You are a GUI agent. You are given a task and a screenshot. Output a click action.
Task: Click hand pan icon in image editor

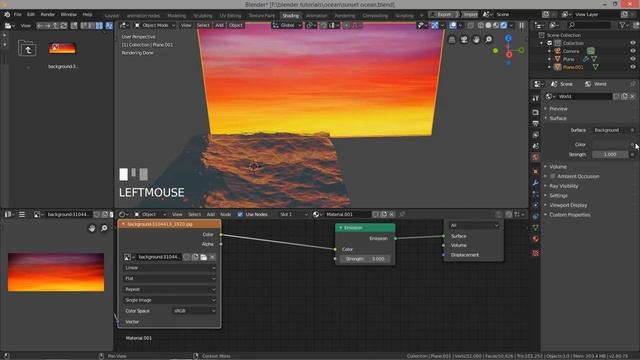(x=92, y=228)
